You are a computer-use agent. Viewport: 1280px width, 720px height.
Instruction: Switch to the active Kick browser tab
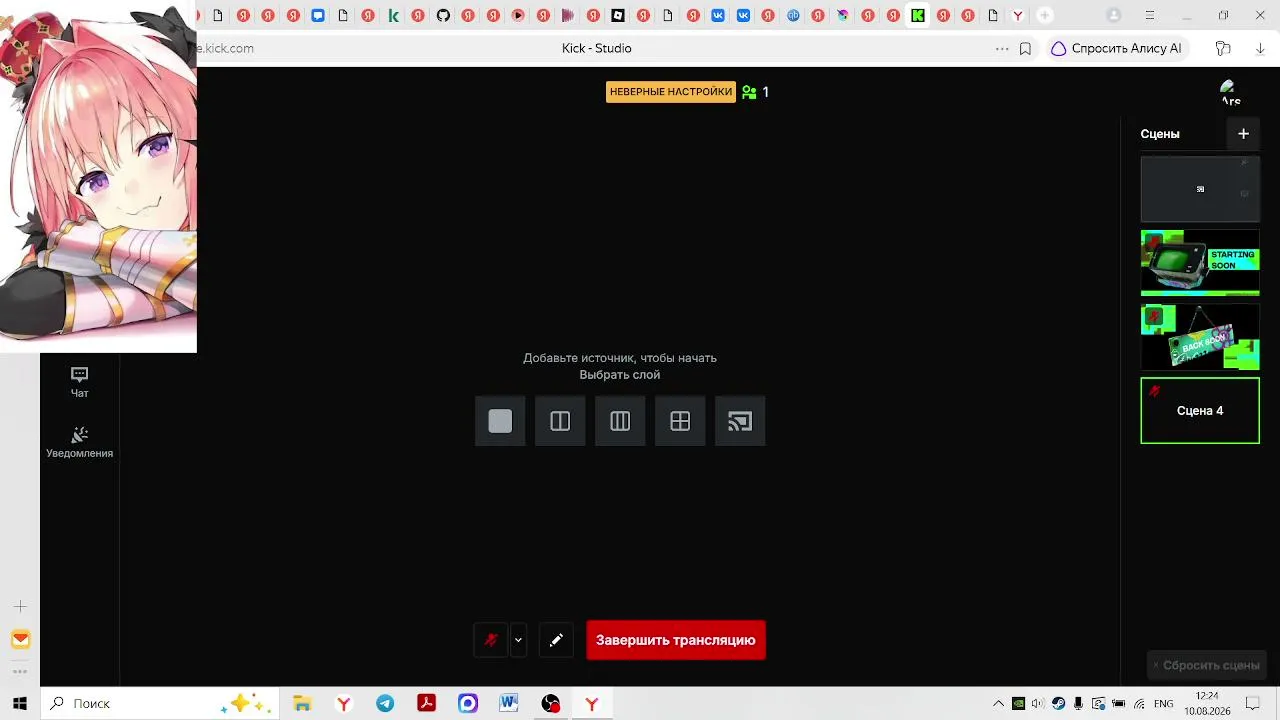pos(918,15)
